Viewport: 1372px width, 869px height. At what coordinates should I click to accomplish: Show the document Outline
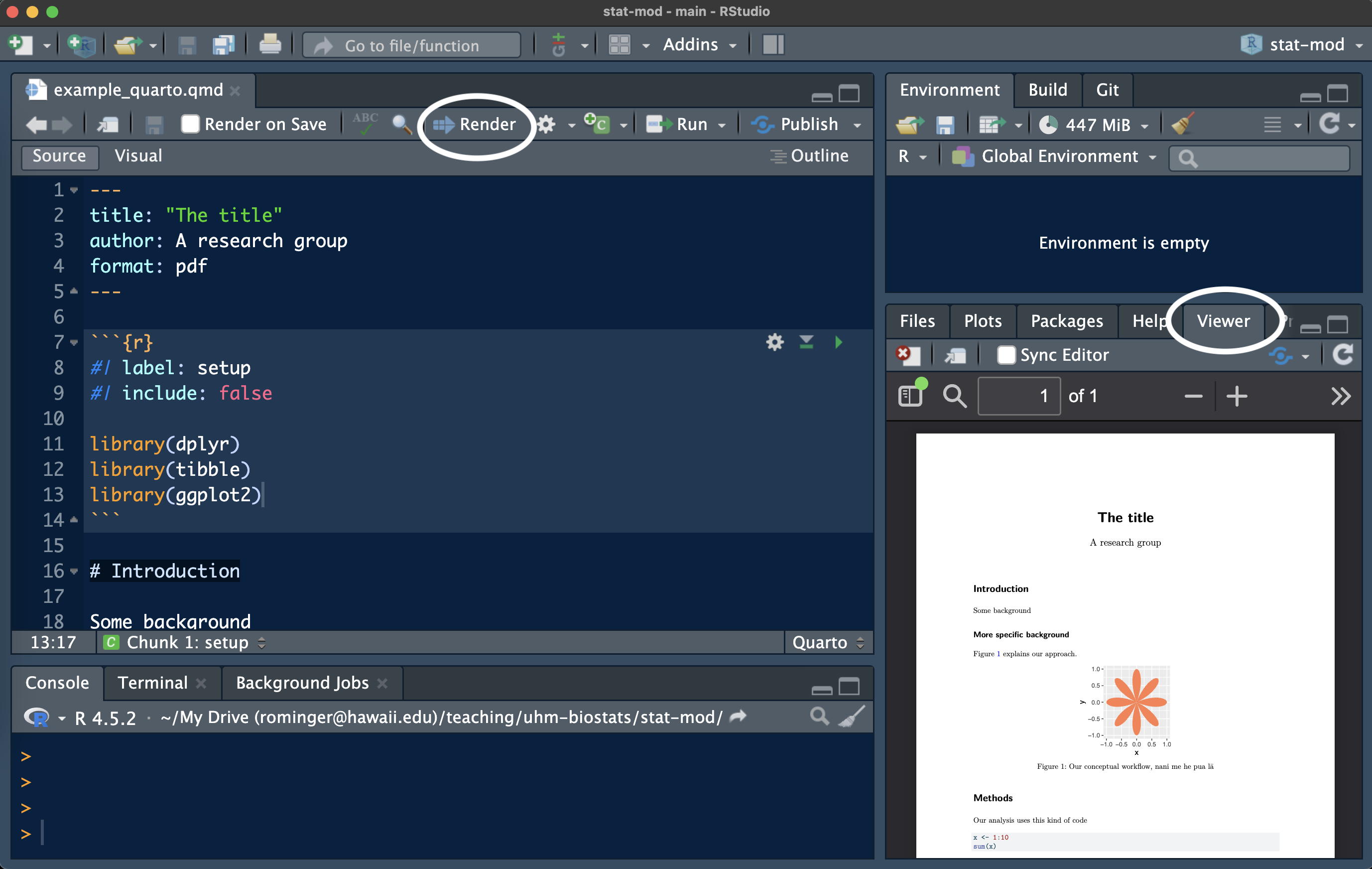(810, 155)
